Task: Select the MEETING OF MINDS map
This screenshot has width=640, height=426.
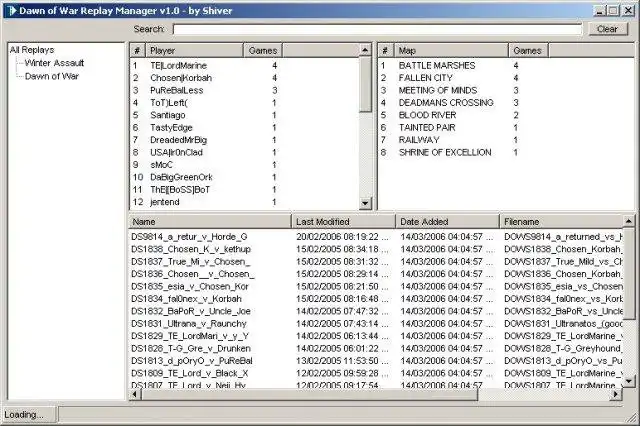Action: point(438,91)
